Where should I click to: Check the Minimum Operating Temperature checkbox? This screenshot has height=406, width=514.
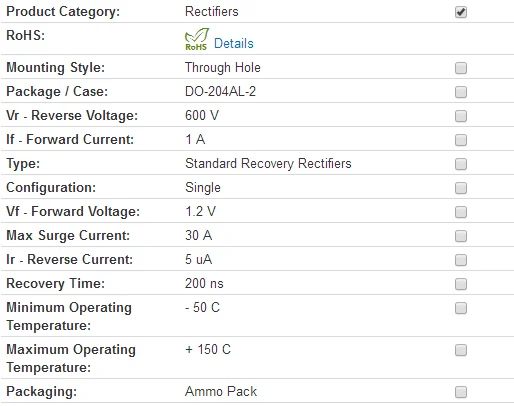pyautogui.click(x=461, y=308)
